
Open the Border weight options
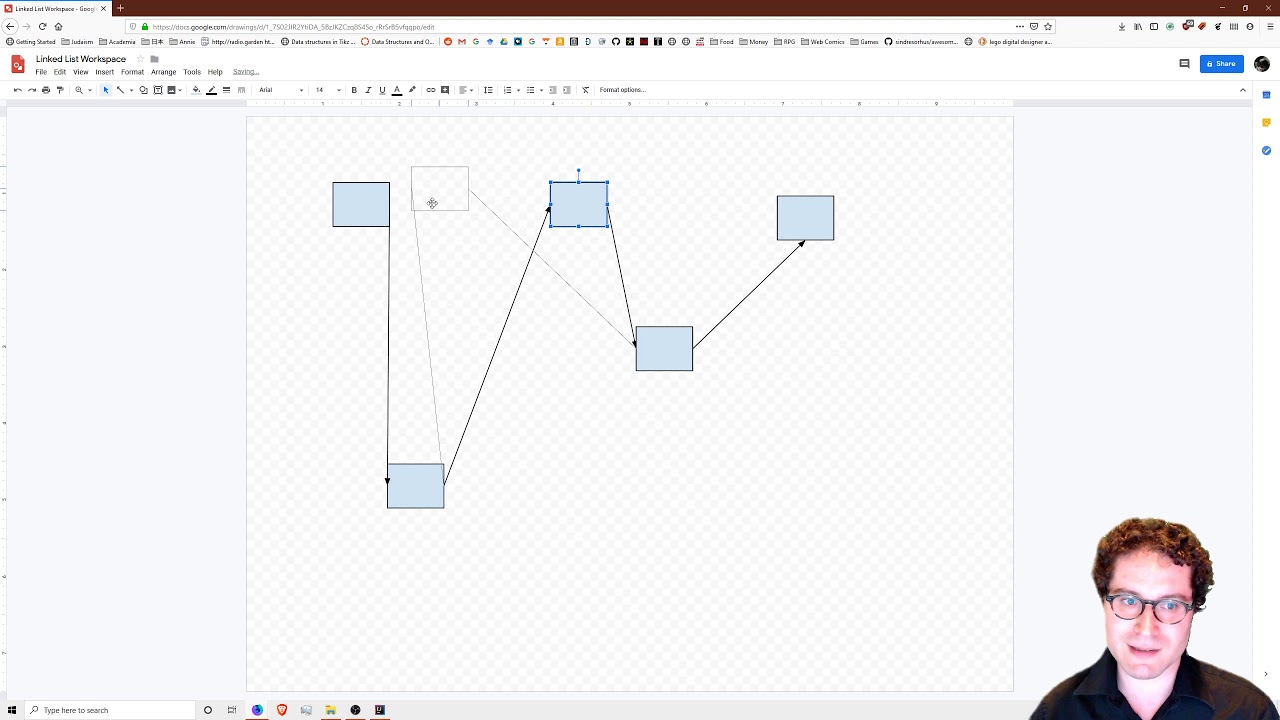point(226,90)
